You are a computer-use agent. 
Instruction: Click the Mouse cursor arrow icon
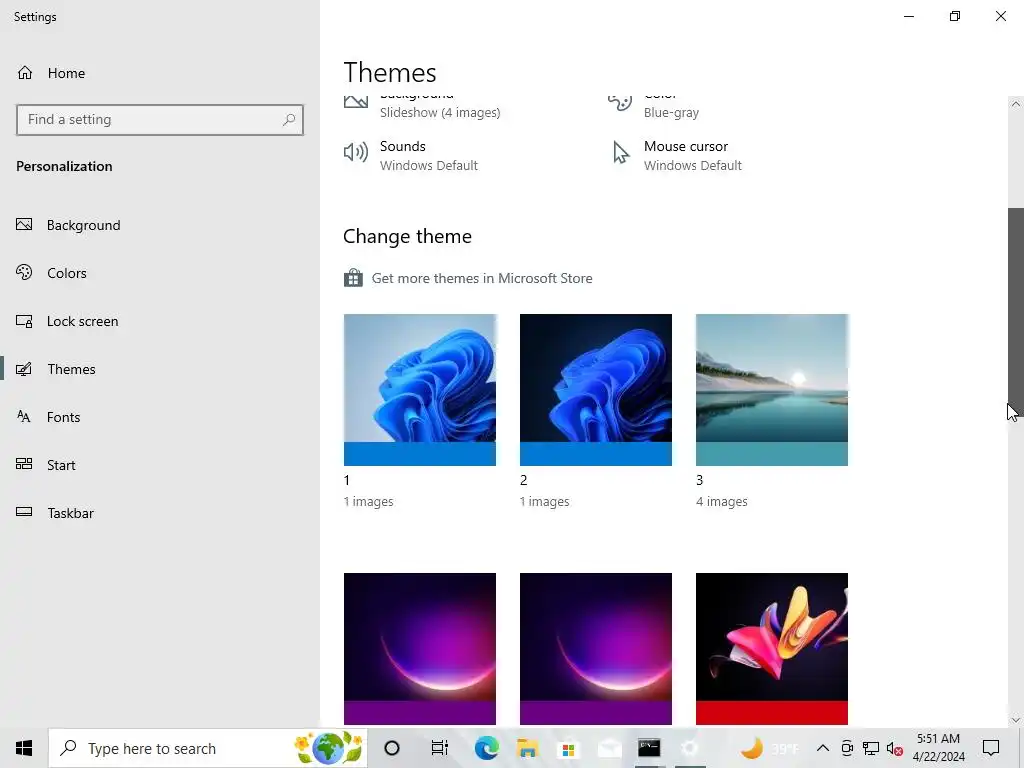620,152
